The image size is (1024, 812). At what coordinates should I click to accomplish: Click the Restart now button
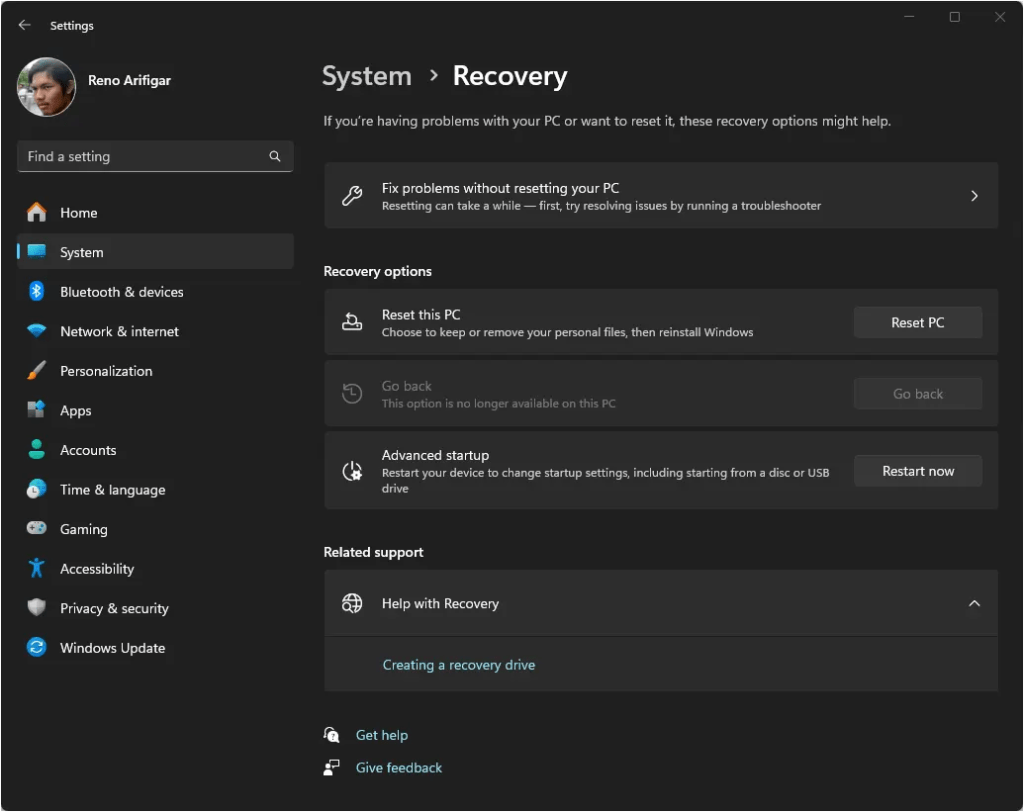917,470
